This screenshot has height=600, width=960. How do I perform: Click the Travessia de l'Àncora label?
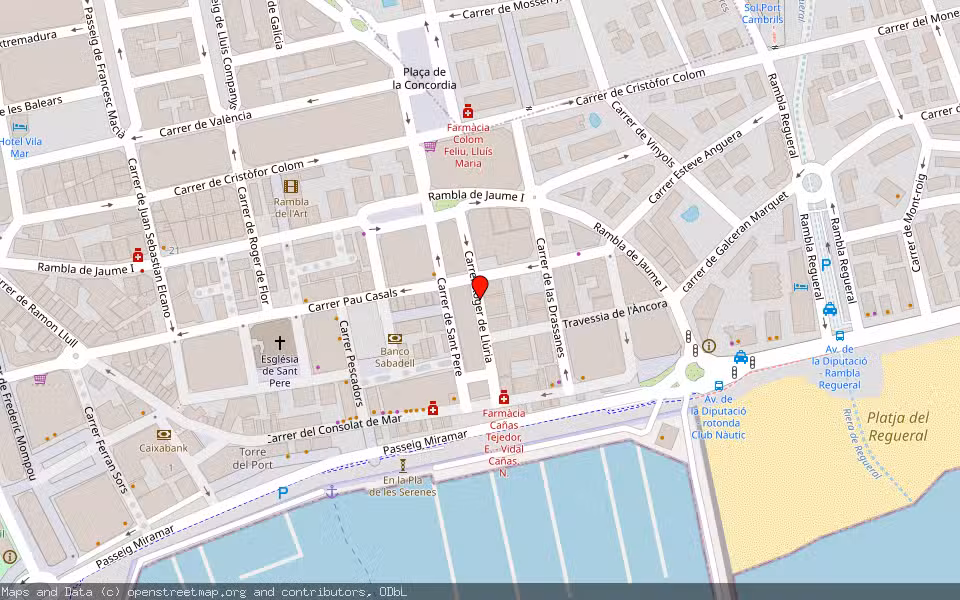(x=615, y=314)
